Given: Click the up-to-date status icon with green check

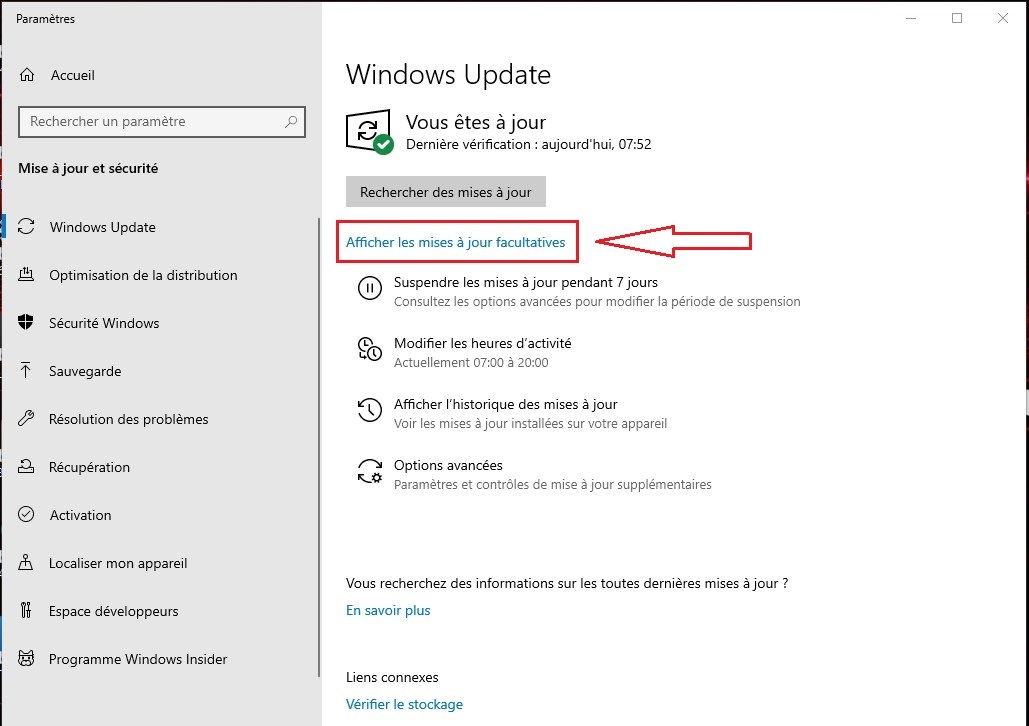Looking at the screenshot, I should click(369, 131).
